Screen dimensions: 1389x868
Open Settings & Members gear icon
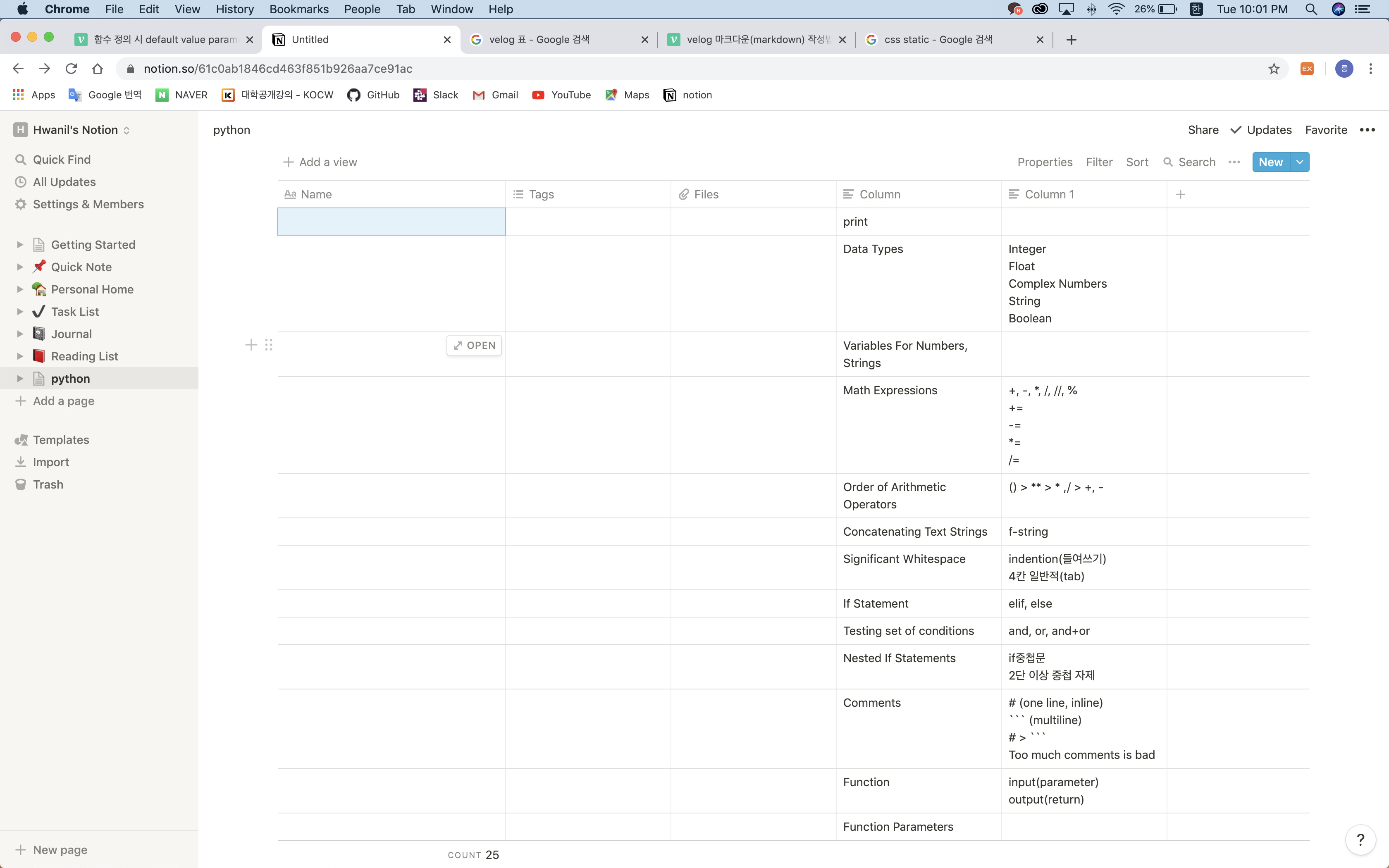21,204
